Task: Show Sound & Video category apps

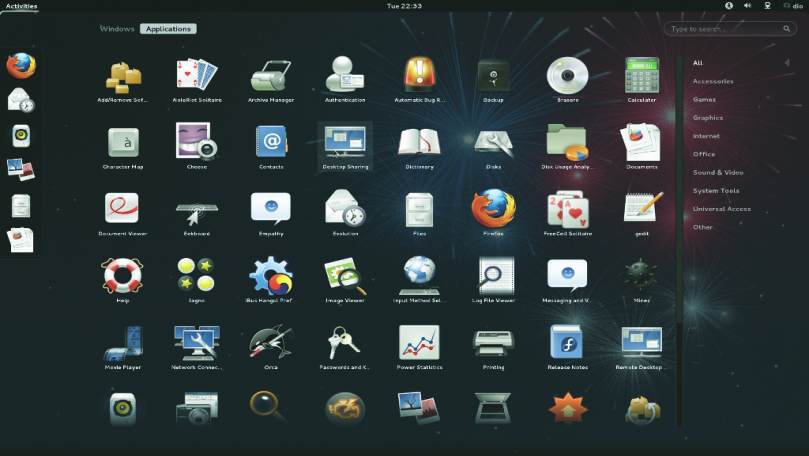Action: tap(718, 172)
